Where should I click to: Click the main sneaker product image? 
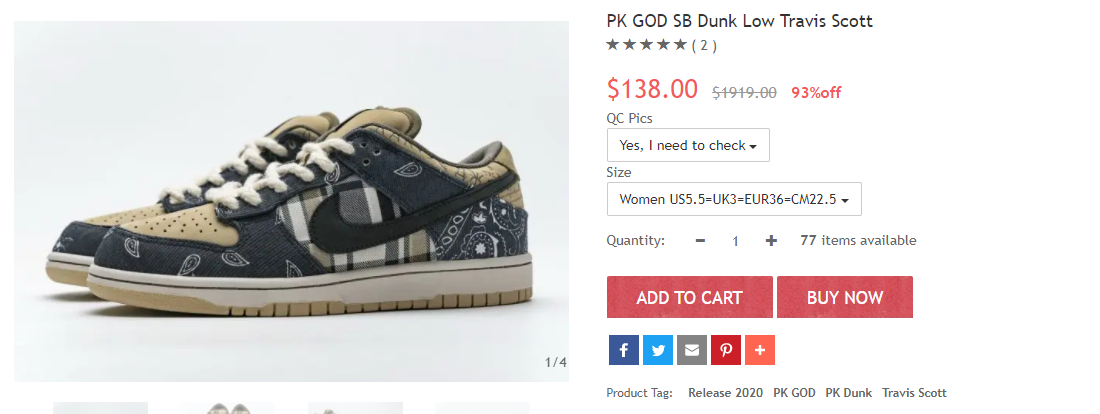click(291, 201)
